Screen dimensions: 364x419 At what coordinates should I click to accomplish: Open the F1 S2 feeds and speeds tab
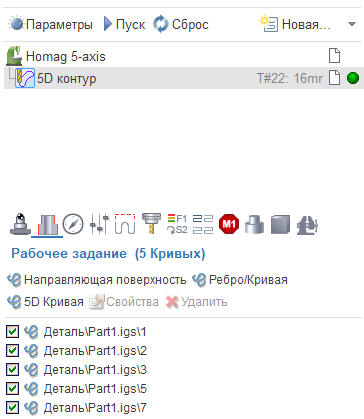(177, 224)
